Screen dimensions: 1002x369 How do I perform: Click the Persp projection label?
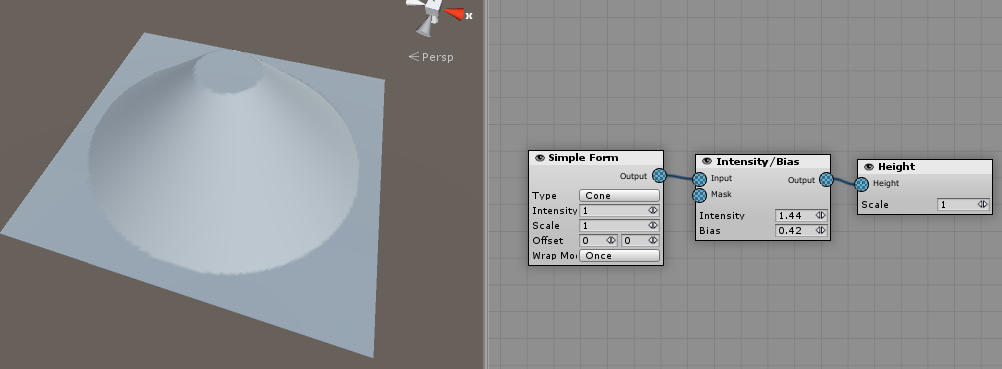click(438, 57)
